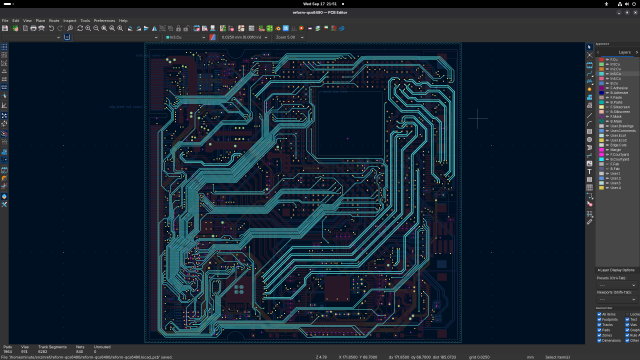The height and width of the screenshot is (360, 640).
Task: Click the Zoom in icon
Action: 88,28
